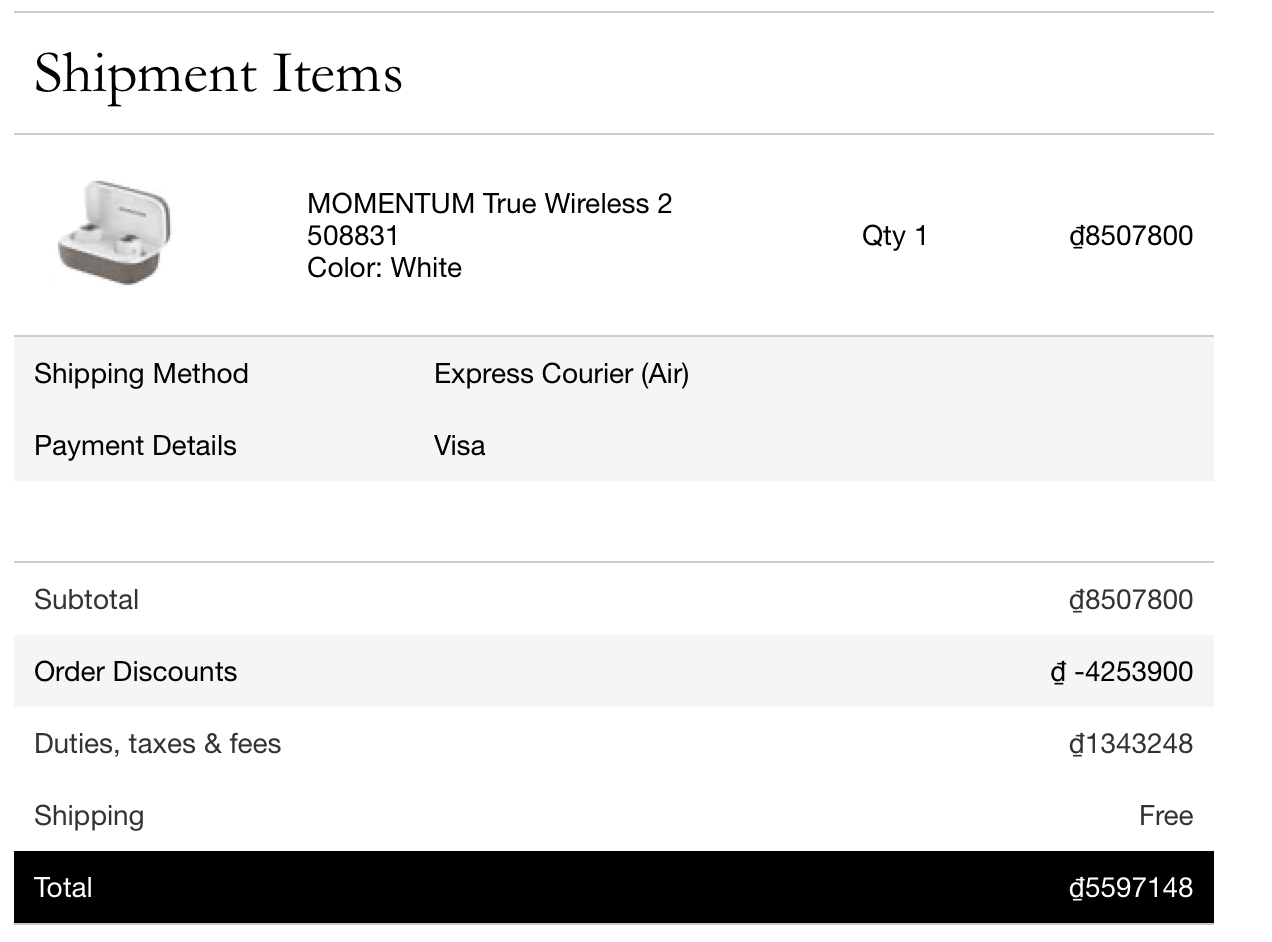Click the Color: White label

384,268
